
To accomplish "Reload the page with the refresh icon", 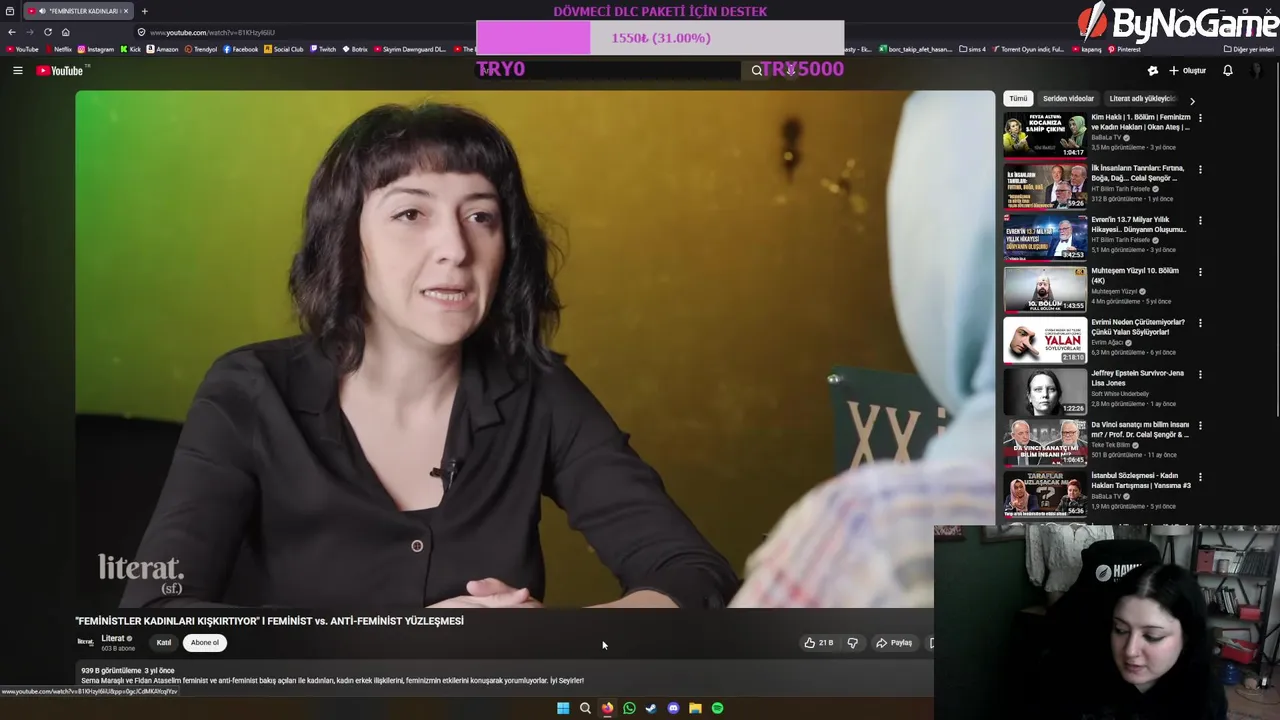I will (x=47, y=32).
